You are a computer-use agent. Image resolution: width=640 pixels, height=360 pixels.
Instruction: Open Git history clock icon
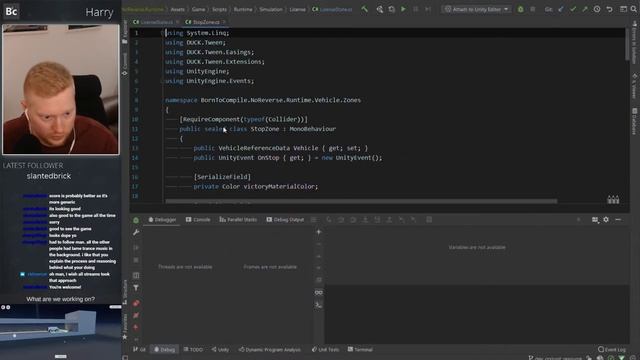(x=597, y=9)
